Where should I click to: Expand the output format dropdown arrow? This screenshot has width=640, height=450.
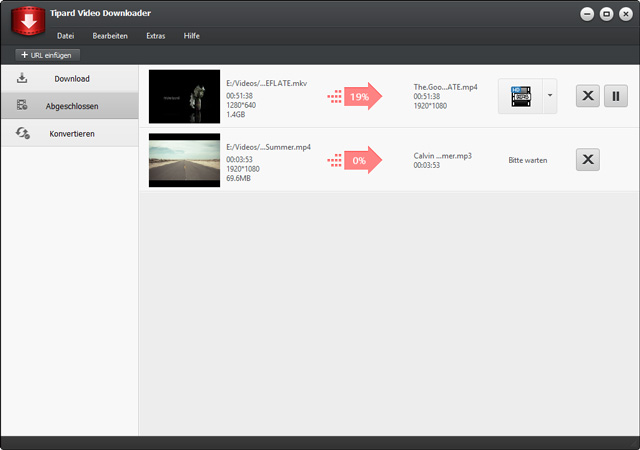(x=550, y=96)
